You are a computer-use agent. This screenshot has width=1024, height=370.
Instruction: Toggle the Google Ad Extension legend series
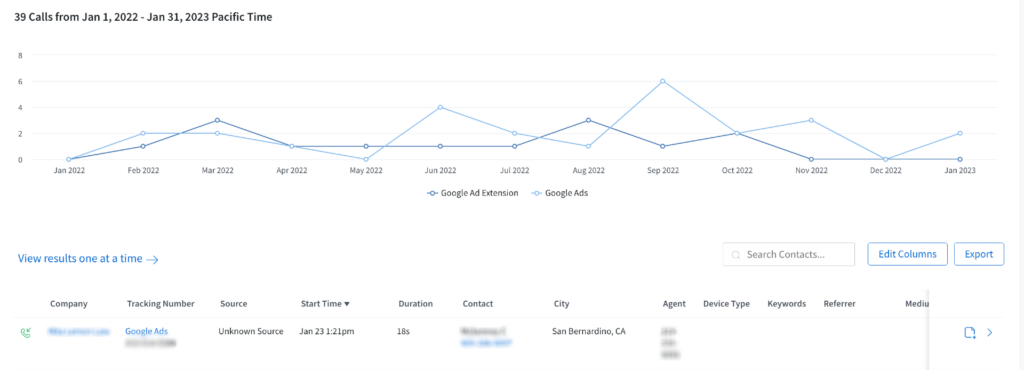click(x=473, y=193)
